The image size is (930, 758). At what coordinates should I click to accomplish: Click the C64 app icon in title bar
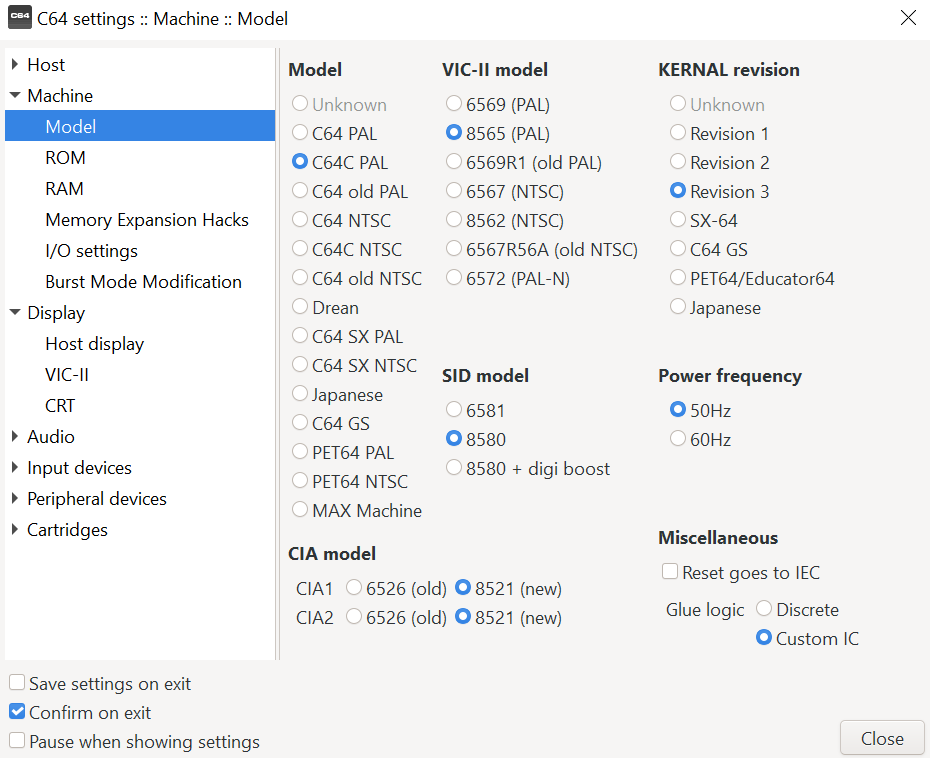pyautogui.click(x=20, y=18)
